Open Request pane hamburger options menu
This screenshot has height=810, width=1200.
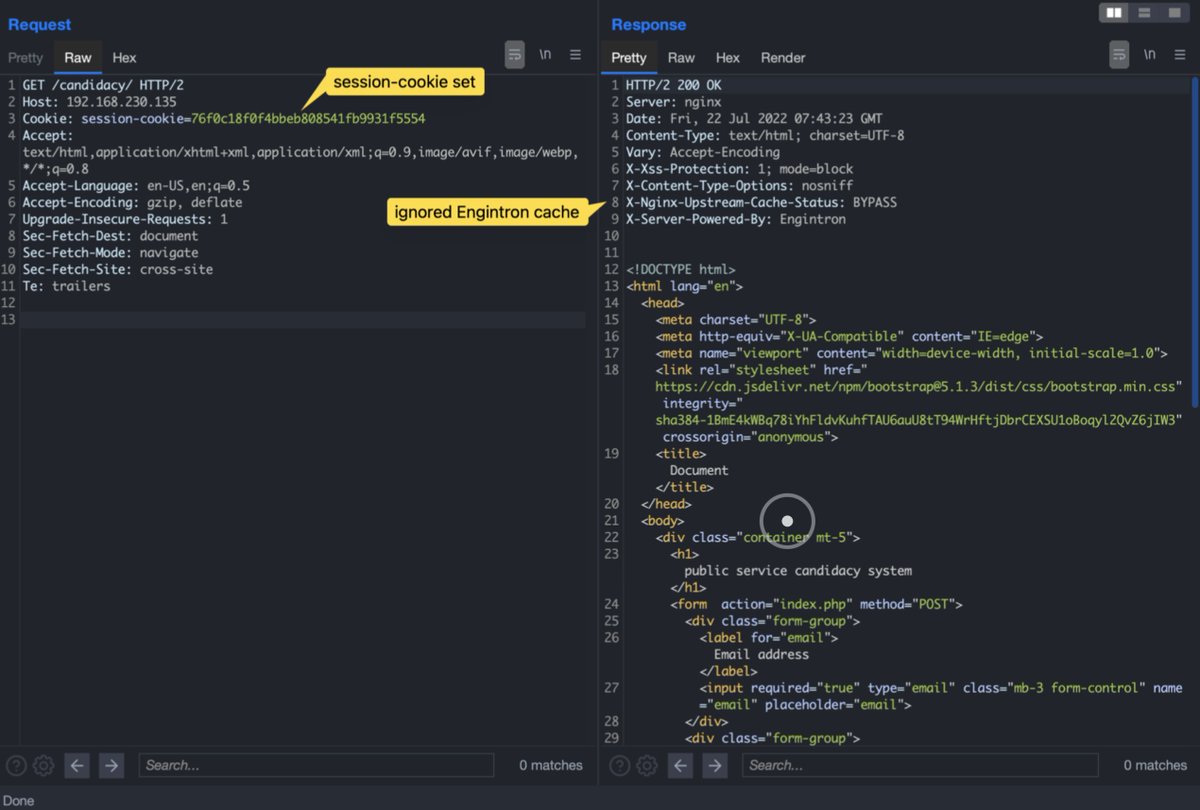(575, 55)
